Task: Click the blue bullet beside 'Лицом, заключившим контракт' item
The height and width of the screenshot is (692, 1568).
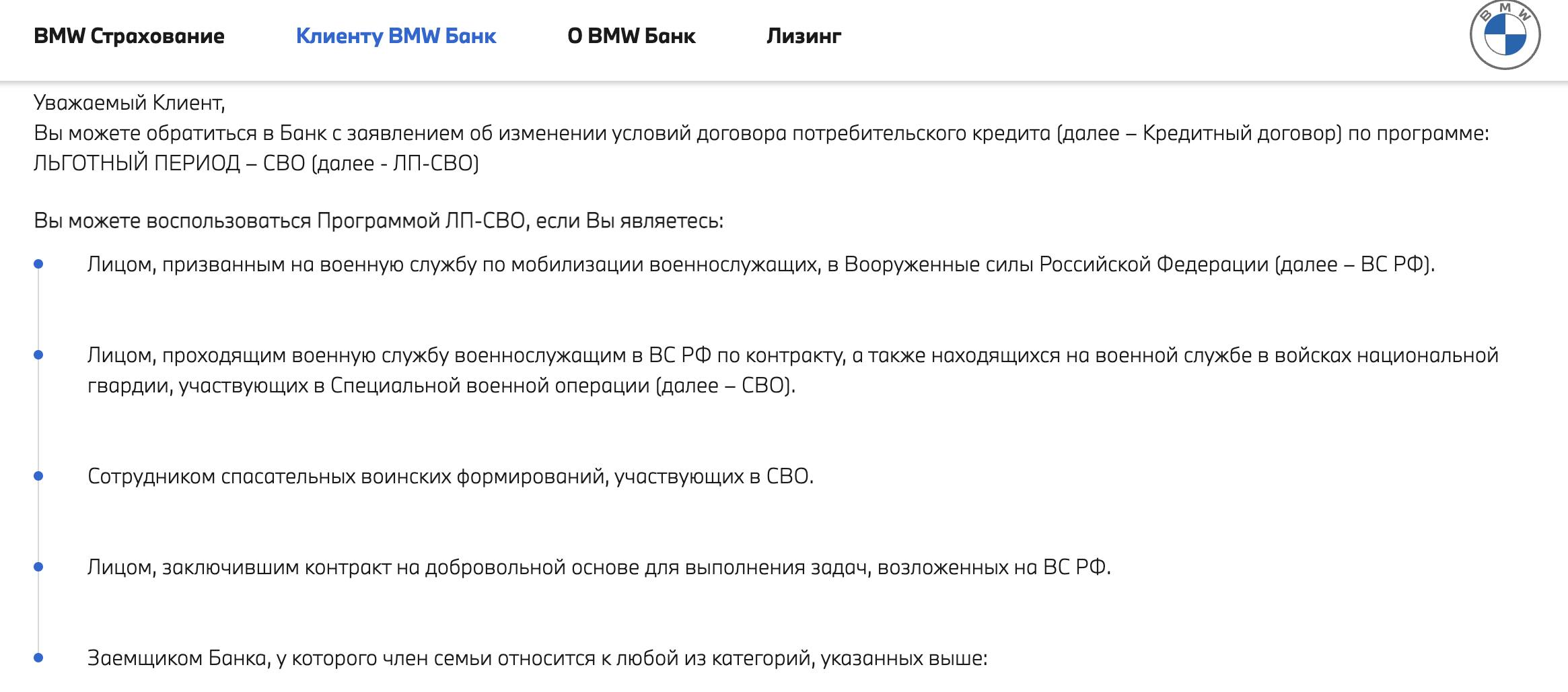Action: (38, 567)
